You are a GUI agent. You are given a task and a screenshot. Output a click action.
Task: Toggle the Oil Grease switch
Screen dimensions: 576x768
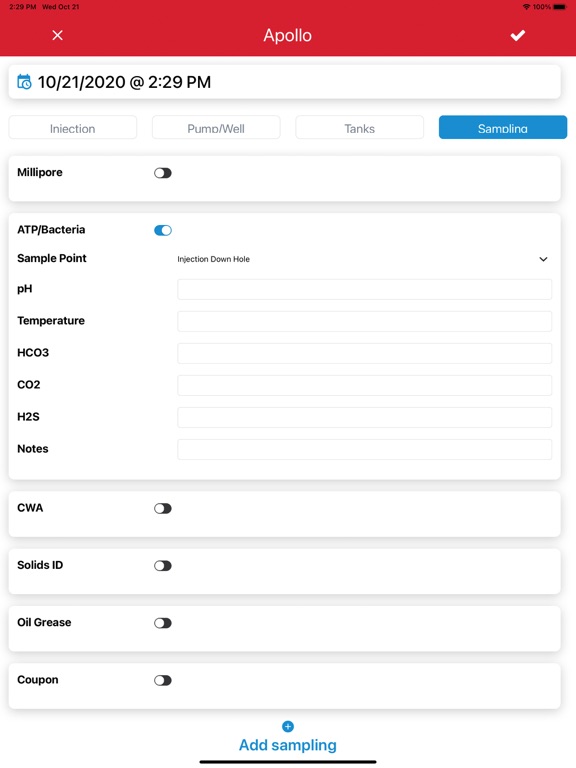pos(163,623)
